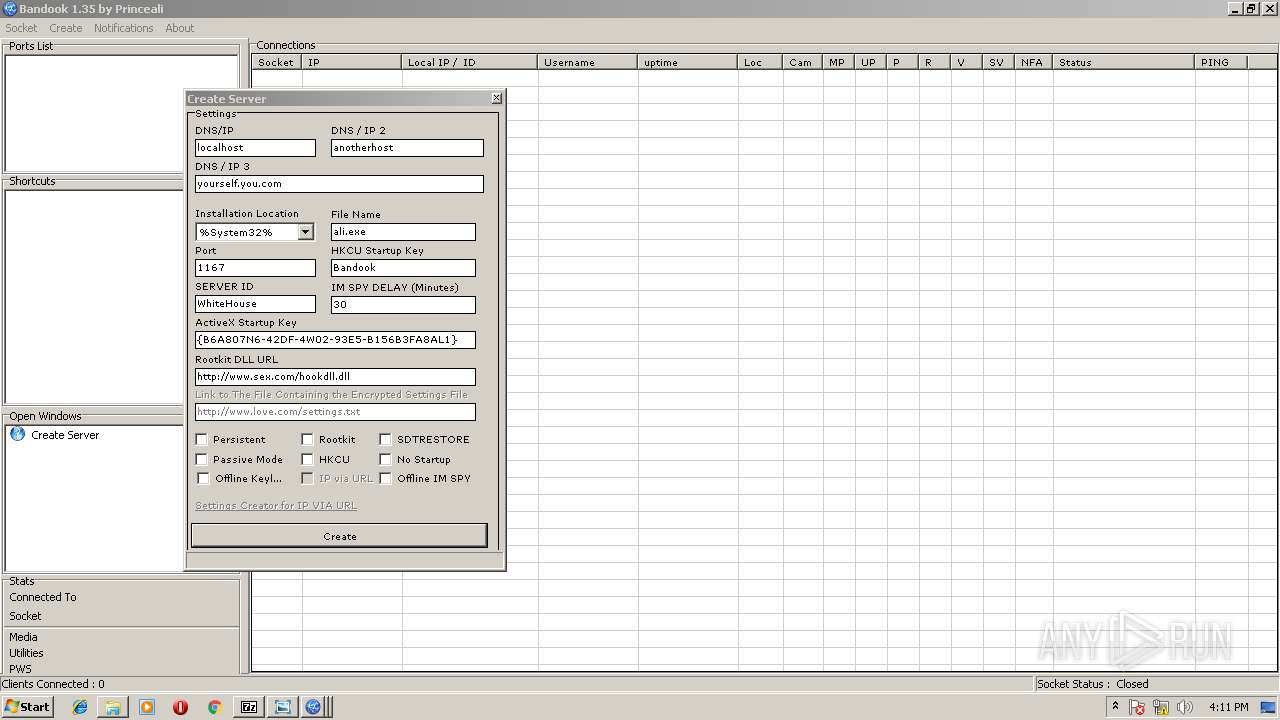Click the Socket column header
The width and height of the screenshot is (1280, 720).
277,62
